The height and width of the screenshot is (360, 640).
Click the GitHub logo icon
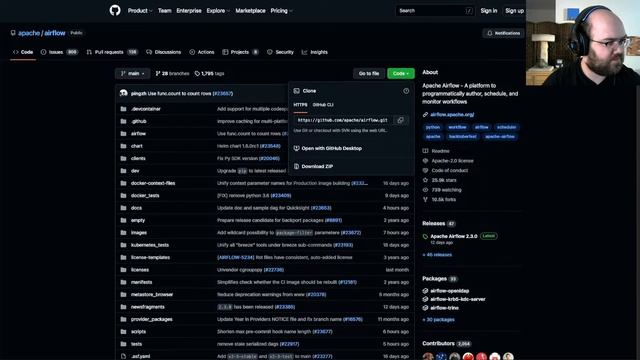(x=115, y=10)
